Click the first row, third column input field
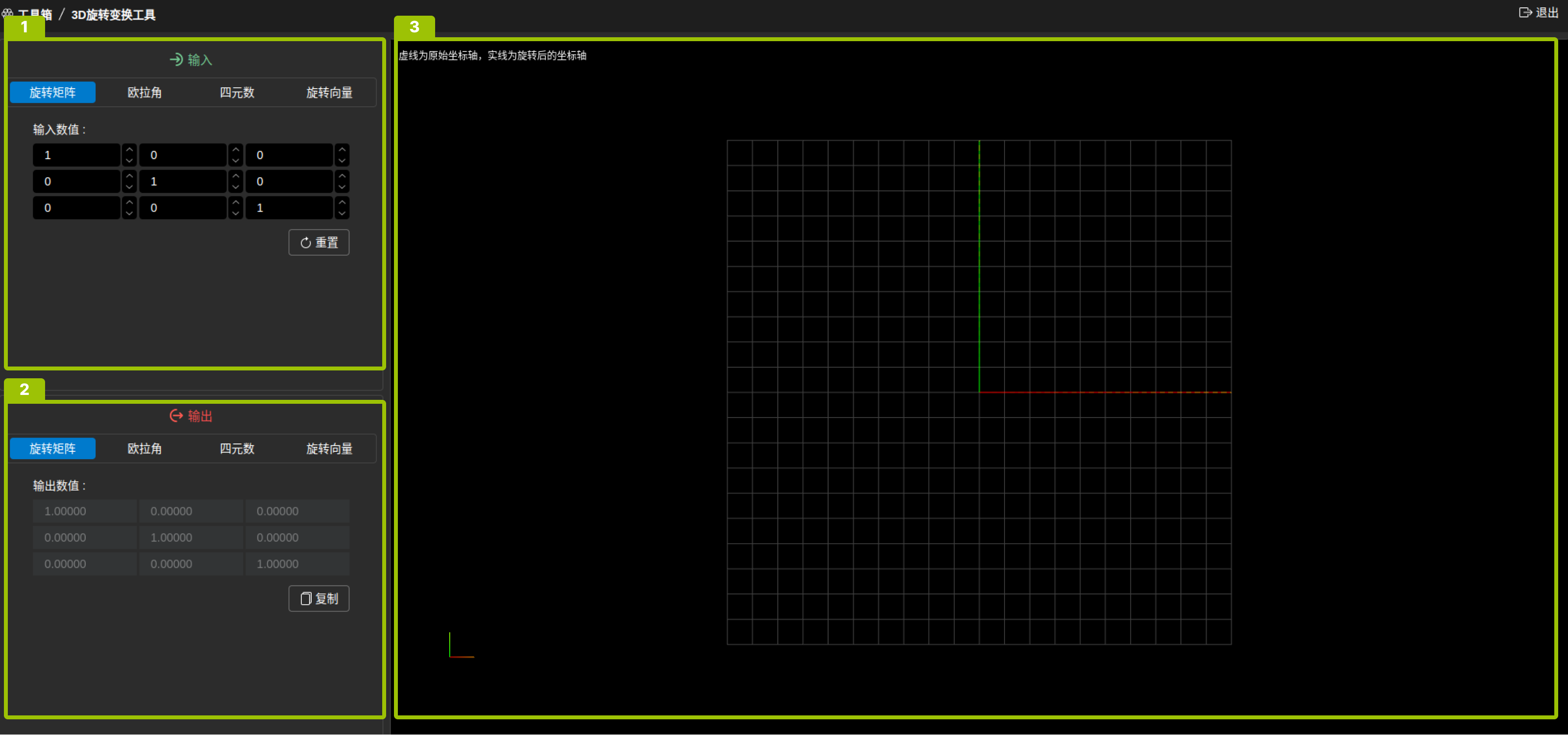1568x735 pixels. pyautogui.click(x=289, y=155)
